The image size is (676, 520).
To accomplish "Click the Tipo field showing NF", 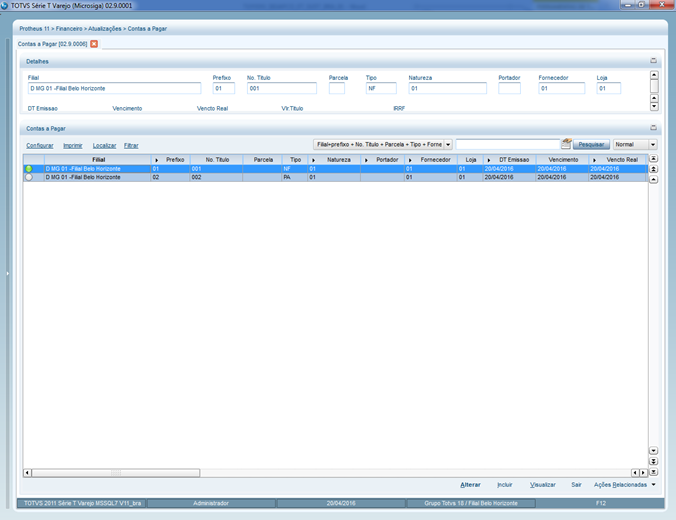I will [x=381, y=88].
